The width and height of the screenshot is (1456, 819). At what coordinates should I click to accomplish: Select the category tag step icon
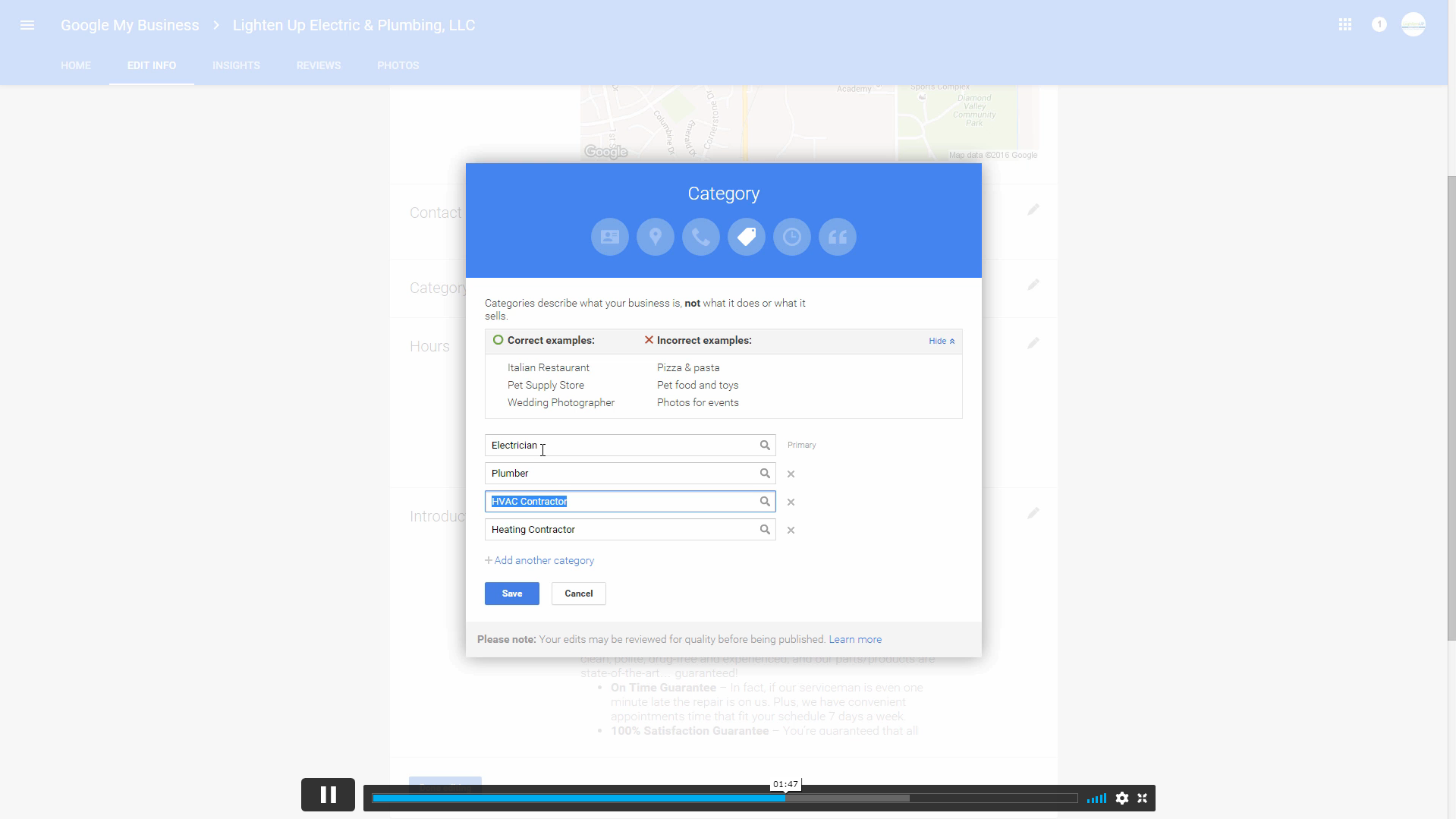[747, 237]
